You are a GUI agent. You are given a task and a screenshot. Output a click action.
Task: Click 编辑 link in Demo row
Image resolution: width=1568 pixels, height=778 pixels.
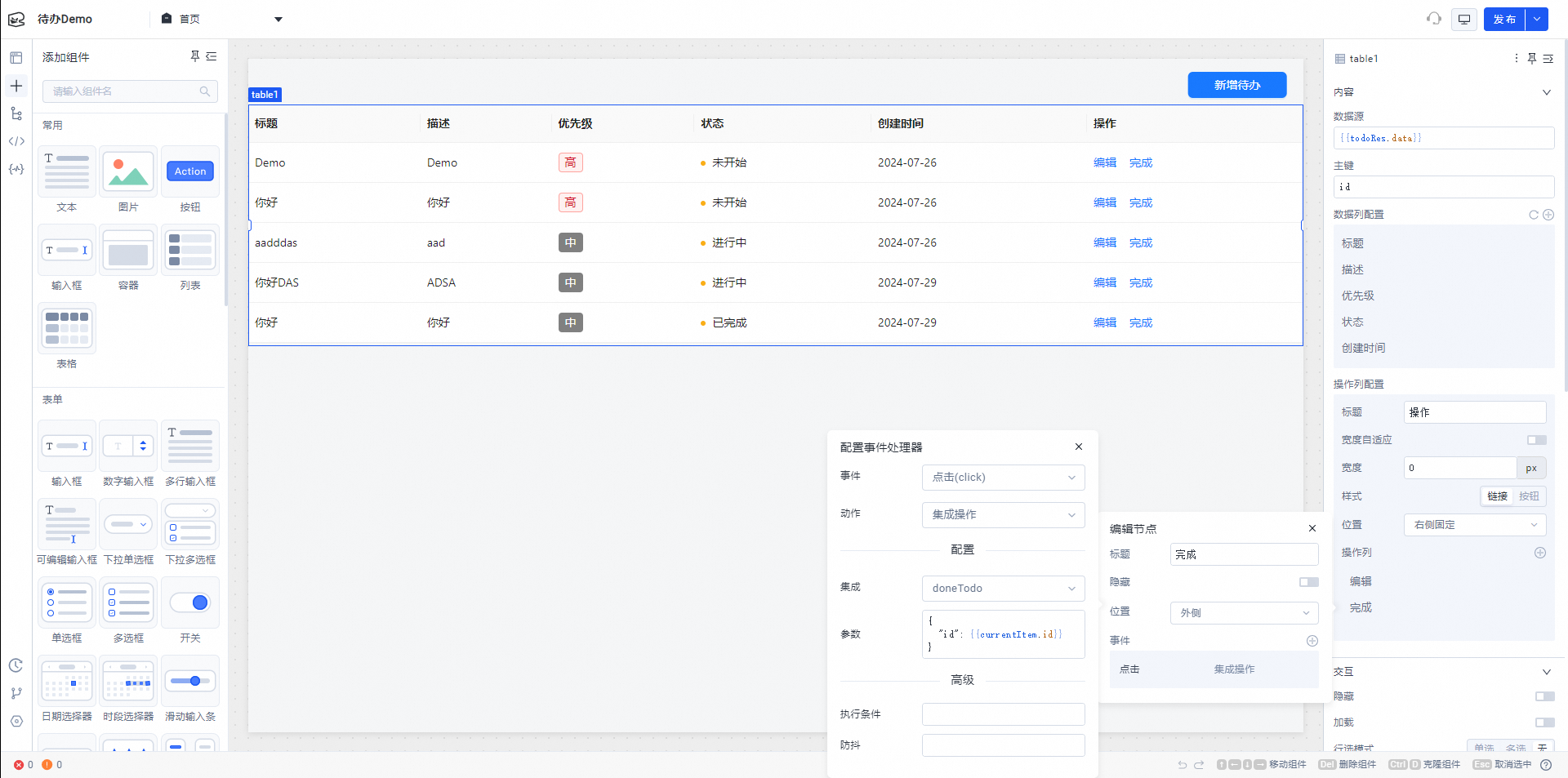[1105, 162]
